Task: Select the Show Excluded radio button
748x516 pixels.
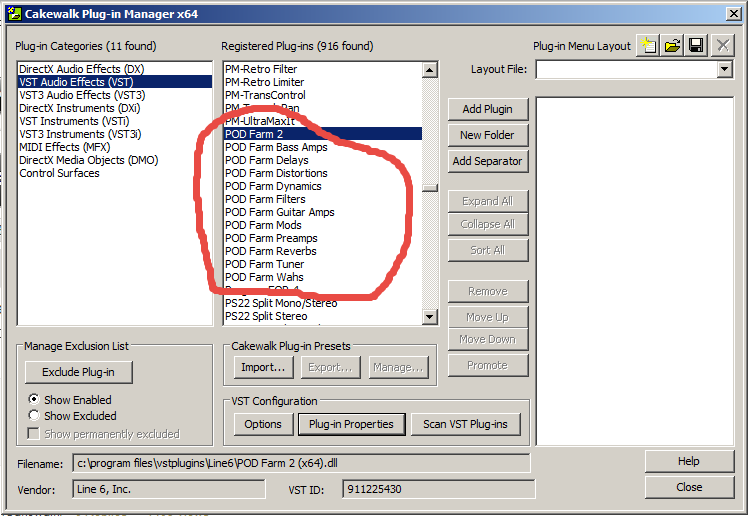Action: (35, 416)
